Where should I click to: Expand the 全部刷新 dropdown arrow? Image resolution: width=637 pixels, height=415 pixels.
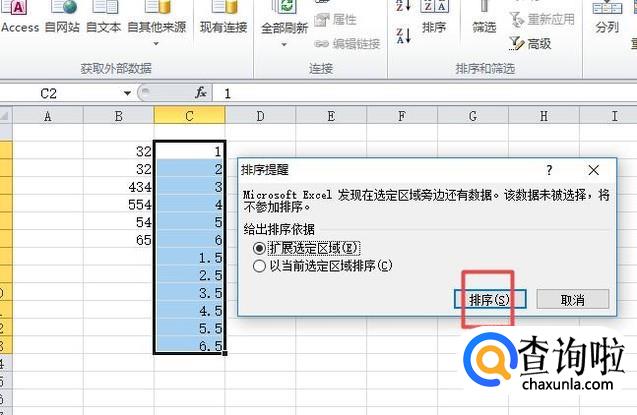pos(284,43)
